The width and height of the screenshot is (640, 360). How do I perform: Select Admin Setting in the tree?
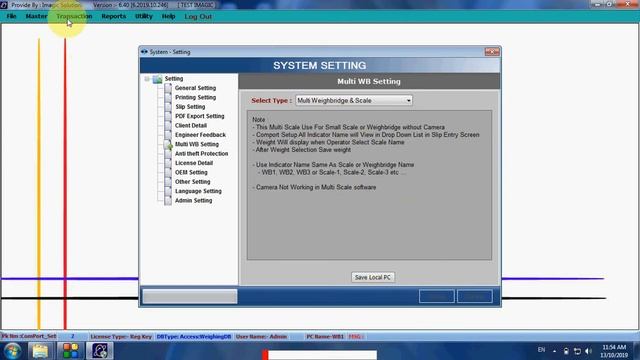193,201
